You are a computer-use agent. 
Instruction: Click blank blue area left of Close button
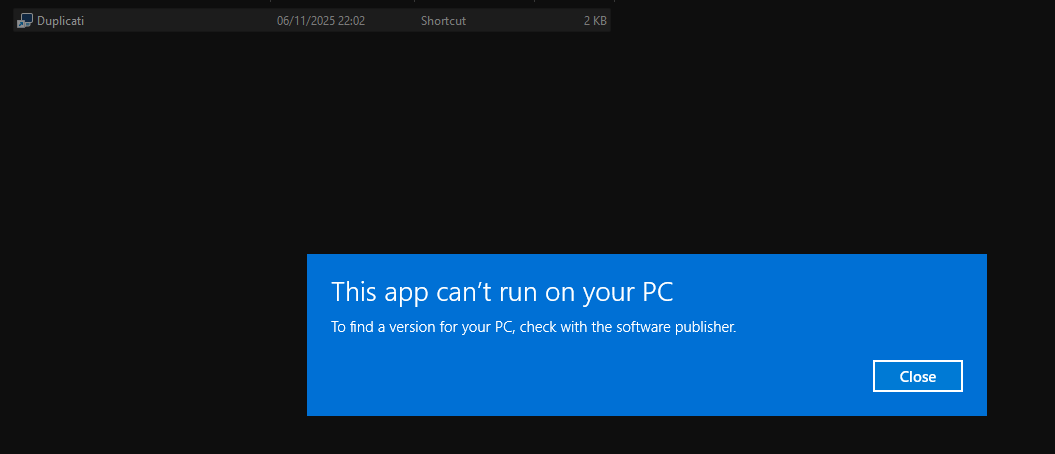600,377
